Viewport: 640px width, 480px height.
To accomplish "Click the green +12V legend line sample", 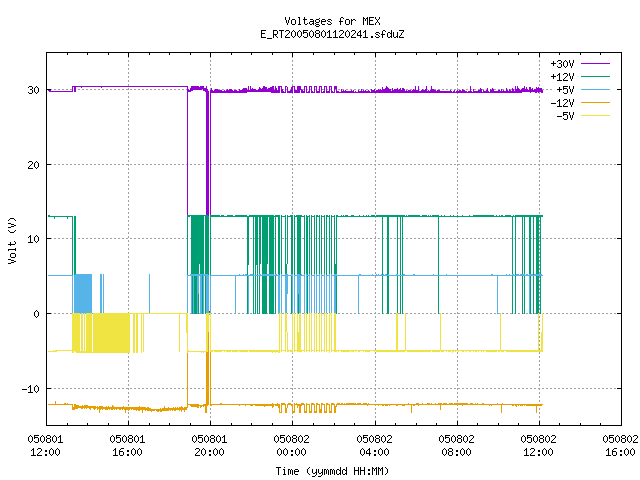I will click(x=596, y=76).
